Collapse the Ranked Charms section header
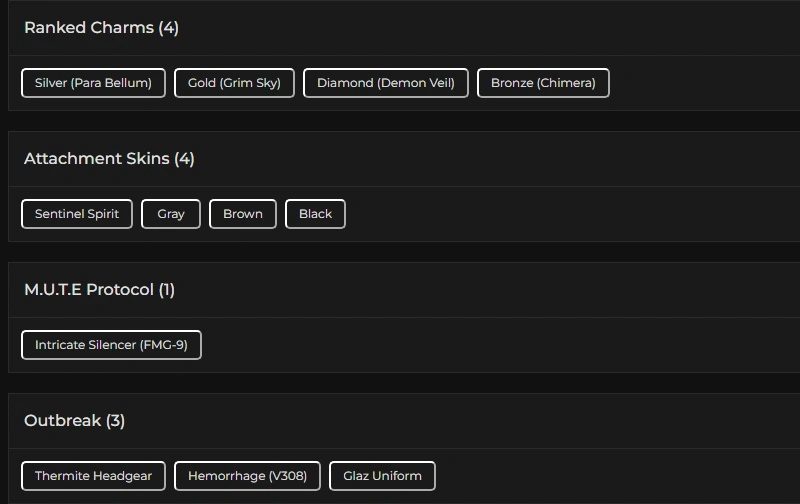 pyautogui.click(x=89, y=28)
